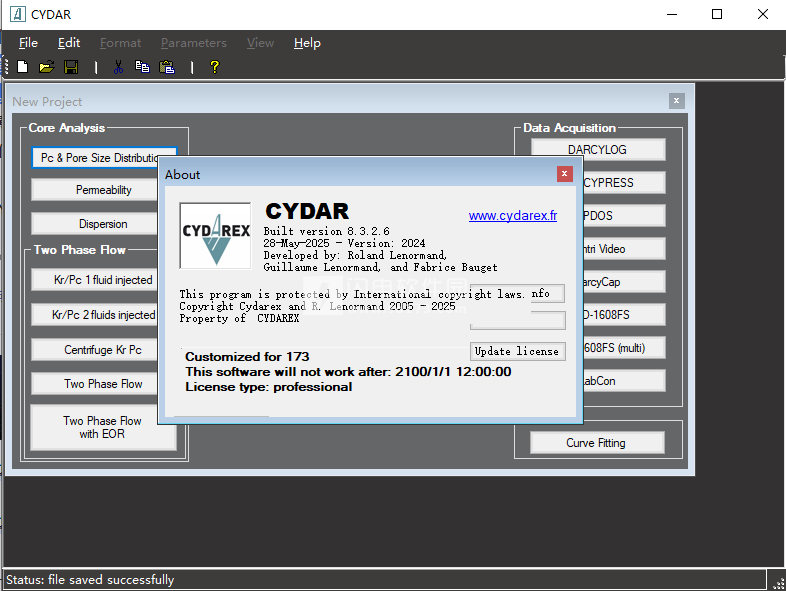Click the CYDAR app icon in title bar
Image resolution: width=786 pixels, height=591 pixels.
click(x=18, y=14)
